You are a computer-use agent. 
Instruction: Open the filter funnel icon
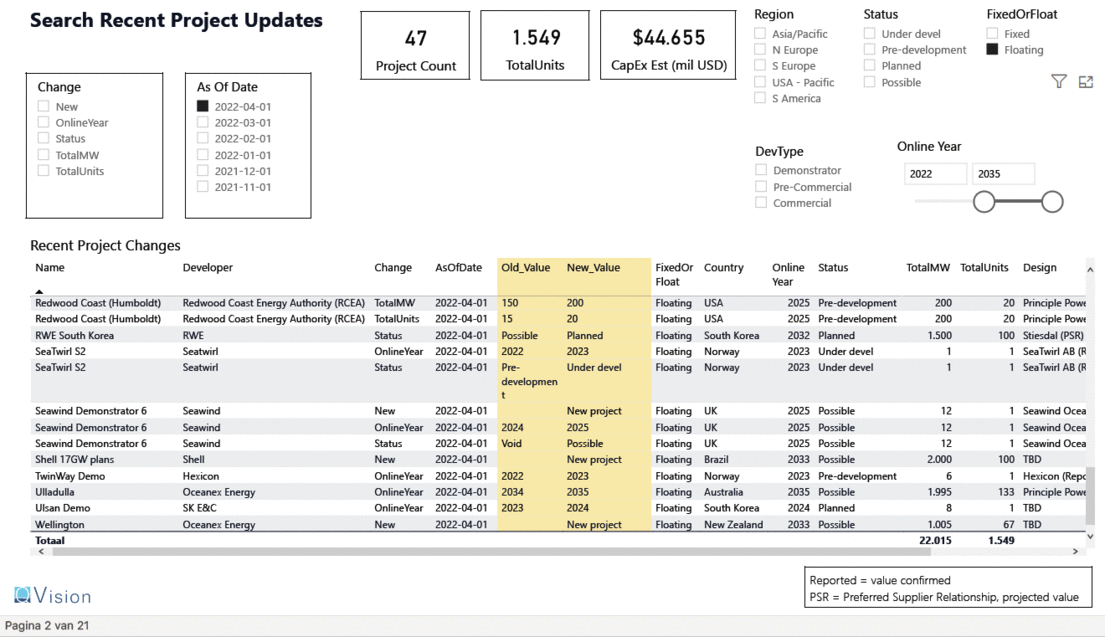point(1058,82)
